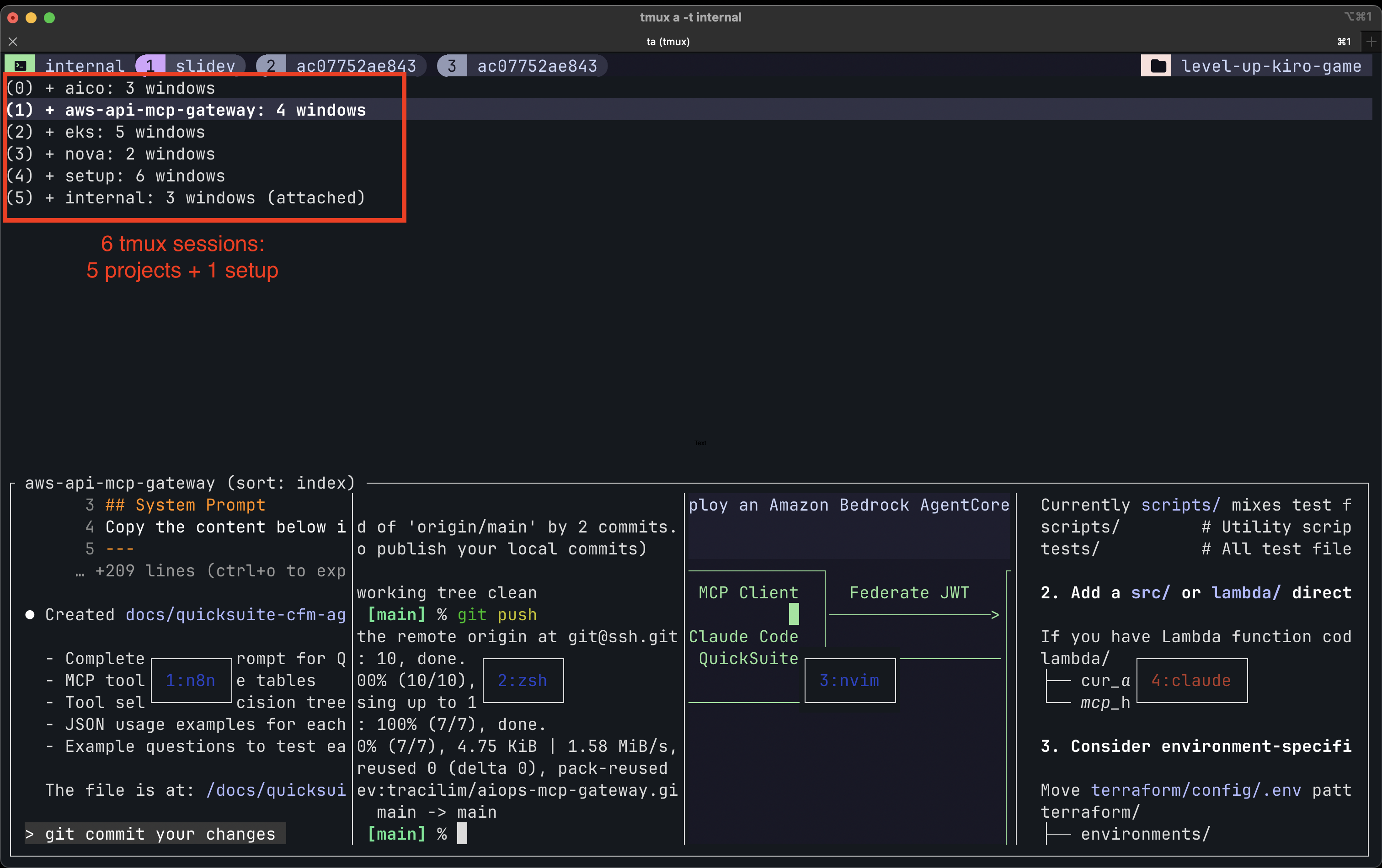
Task: Click the 'Federate JWT' diagram label
Action: coord(909,593)
